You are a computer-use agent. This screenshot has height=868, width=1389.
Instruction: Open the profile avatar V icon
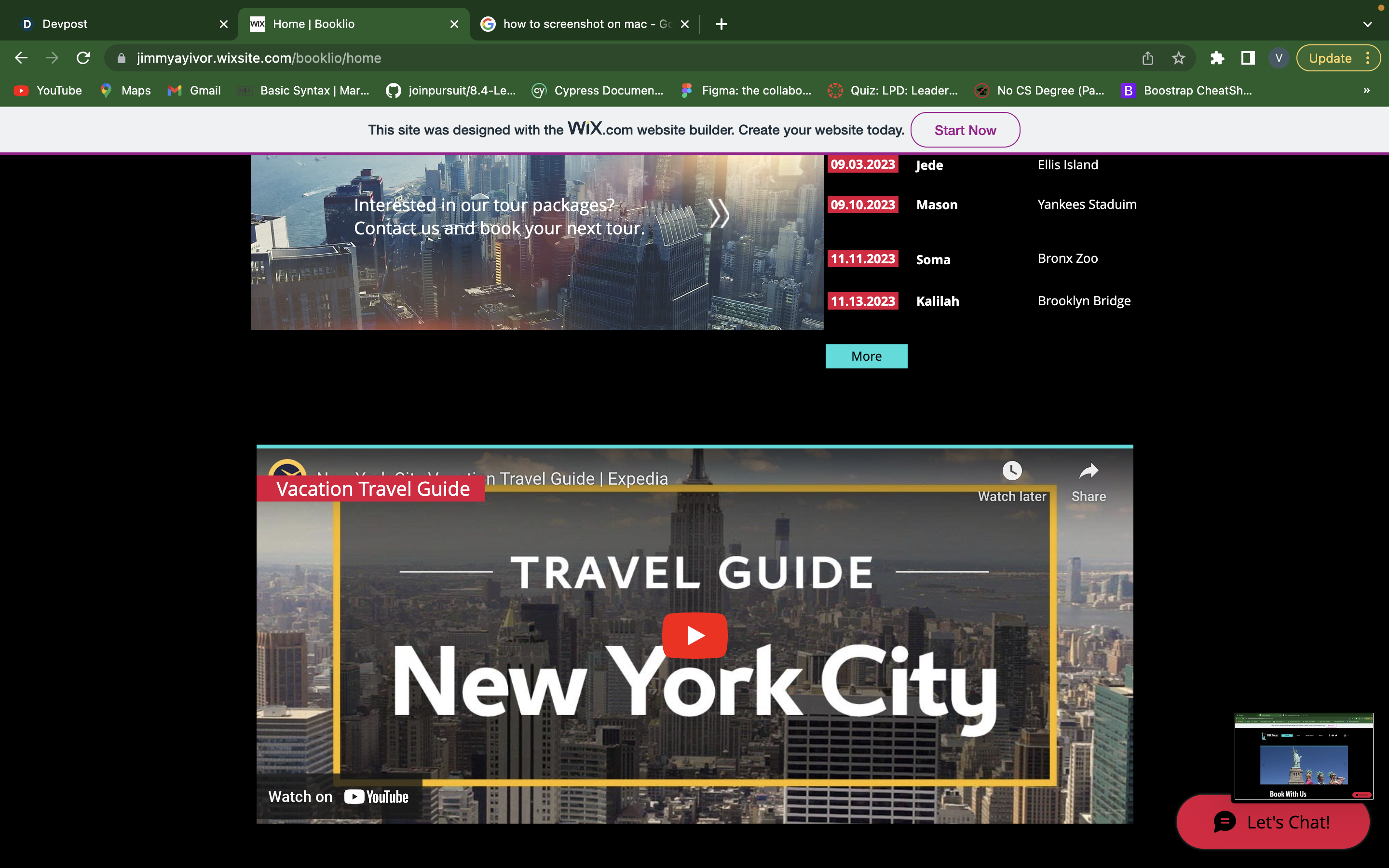point(1278,58)
